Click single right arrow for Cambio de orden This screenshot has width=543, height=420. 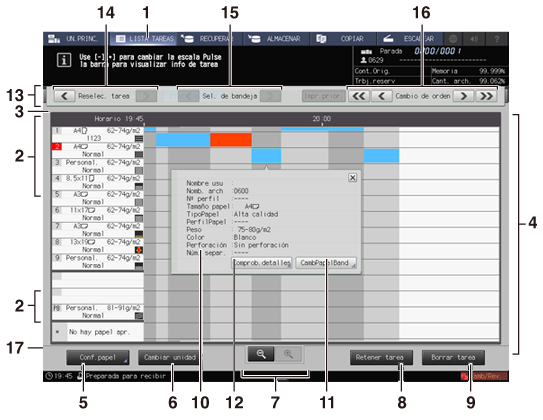pos(463,96)
